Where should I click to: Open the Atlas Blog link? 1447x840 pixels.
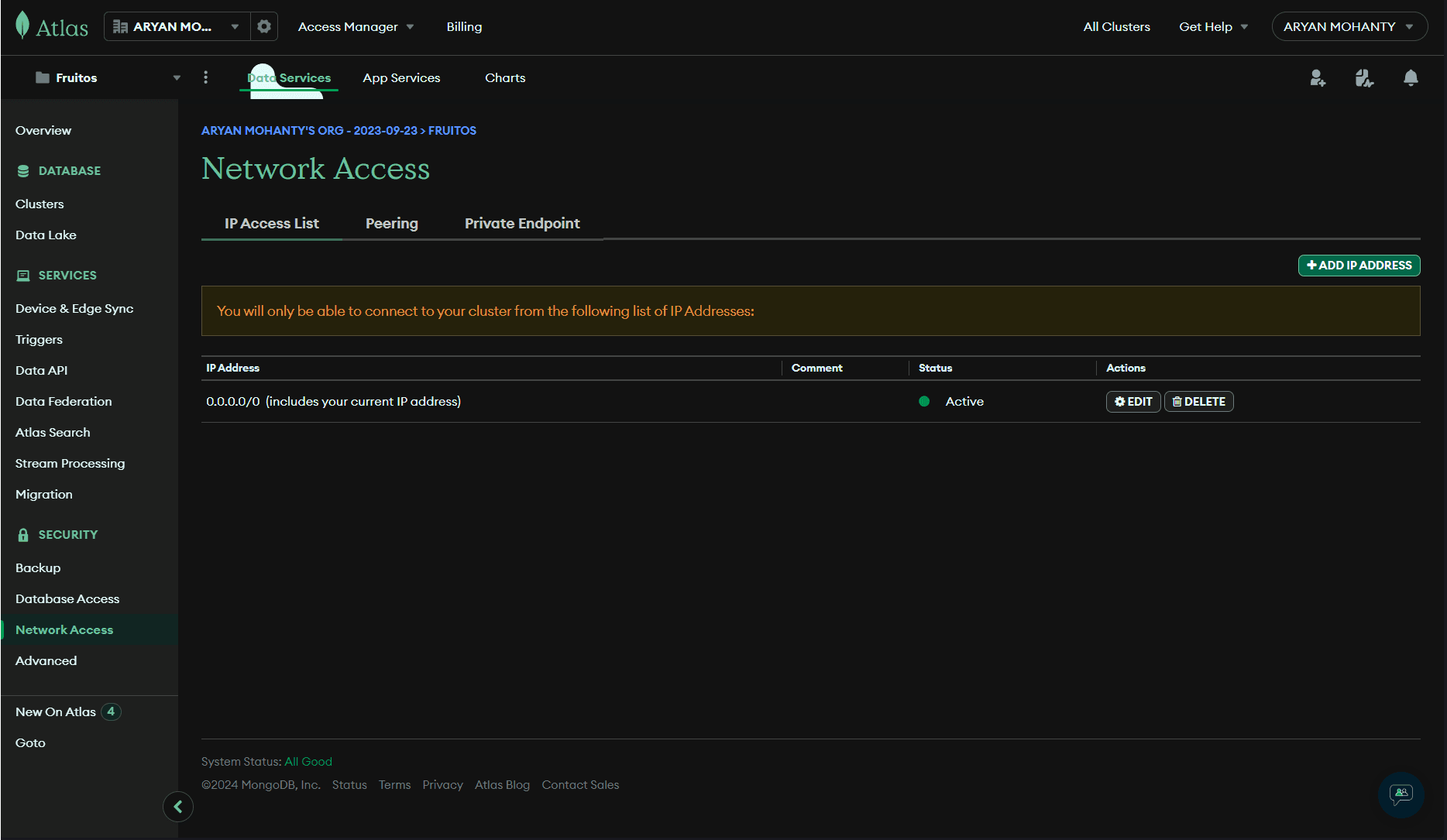[502, 784]
